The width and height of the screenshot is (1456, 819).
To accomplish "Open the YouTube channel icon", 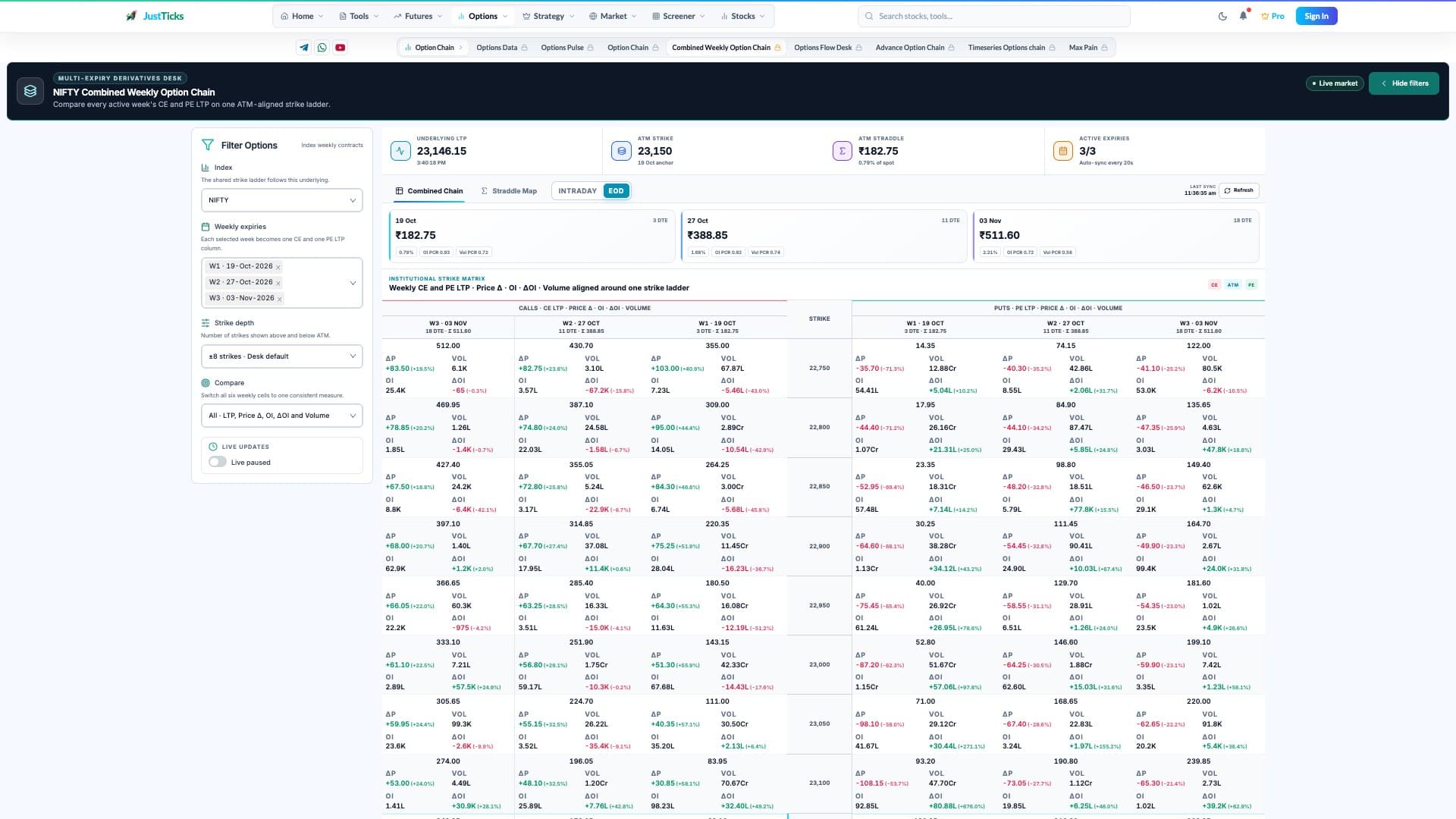I will coord(340,47).
